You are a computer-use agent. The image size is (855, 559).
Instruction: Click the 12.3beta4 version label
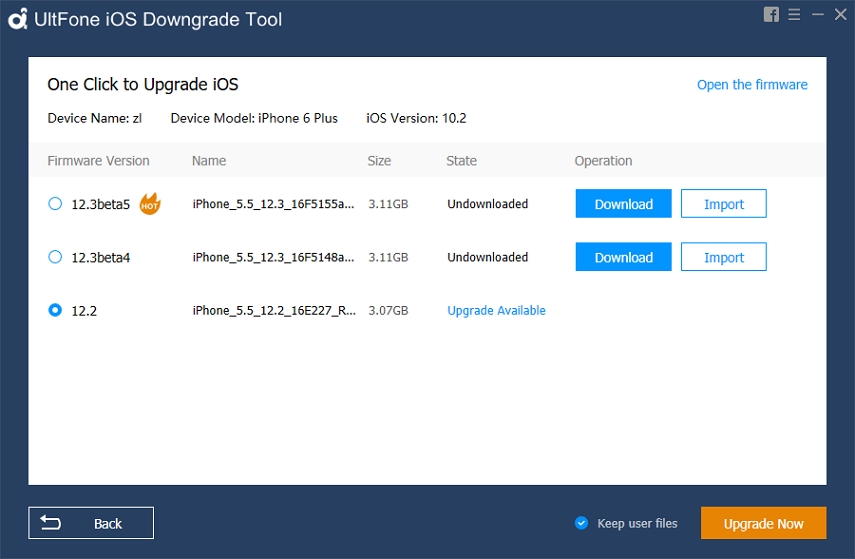pos(101,257)
